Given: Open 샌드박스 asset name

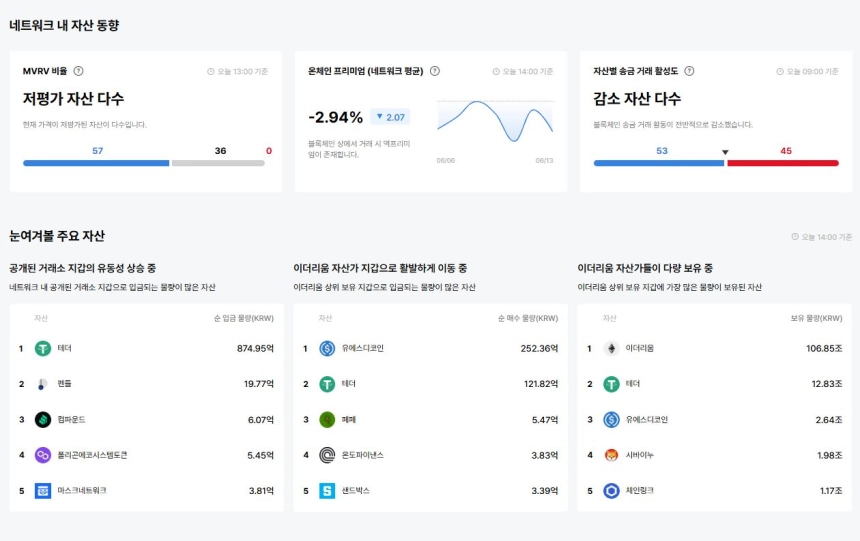Looking at the screenshot, I should coord(355,491).
